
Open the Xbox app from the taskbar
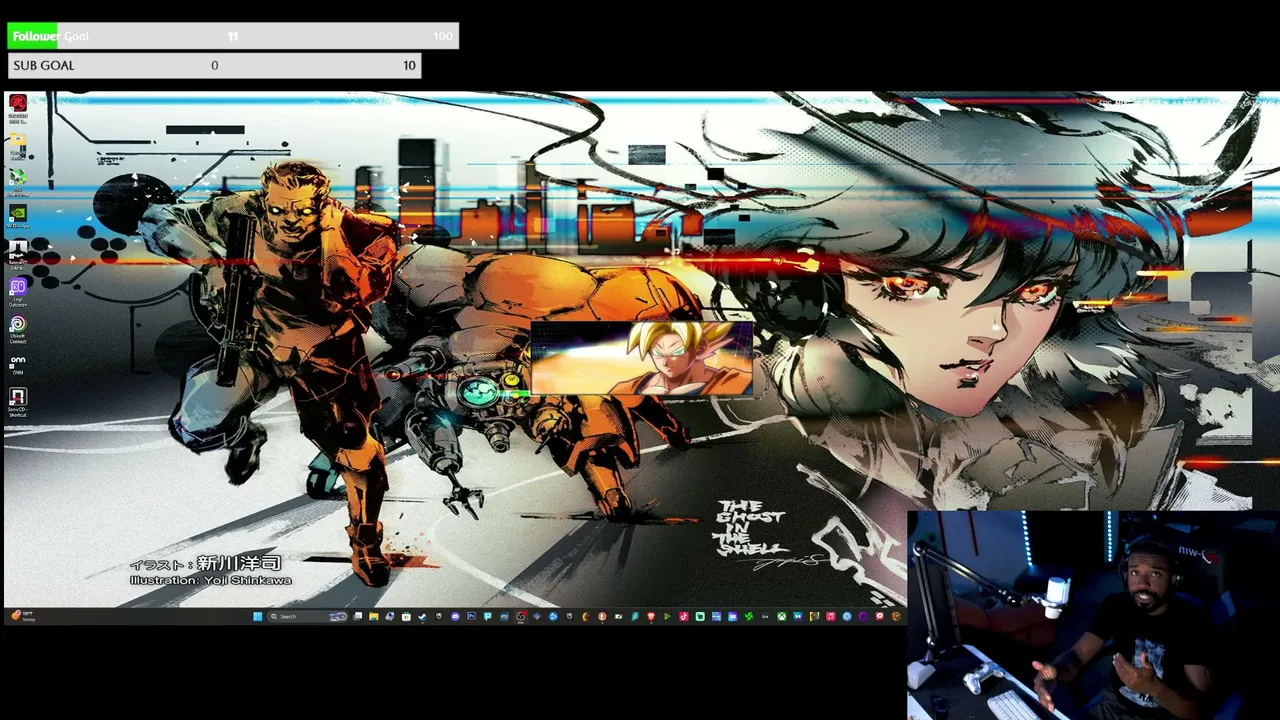click(782, 616)
